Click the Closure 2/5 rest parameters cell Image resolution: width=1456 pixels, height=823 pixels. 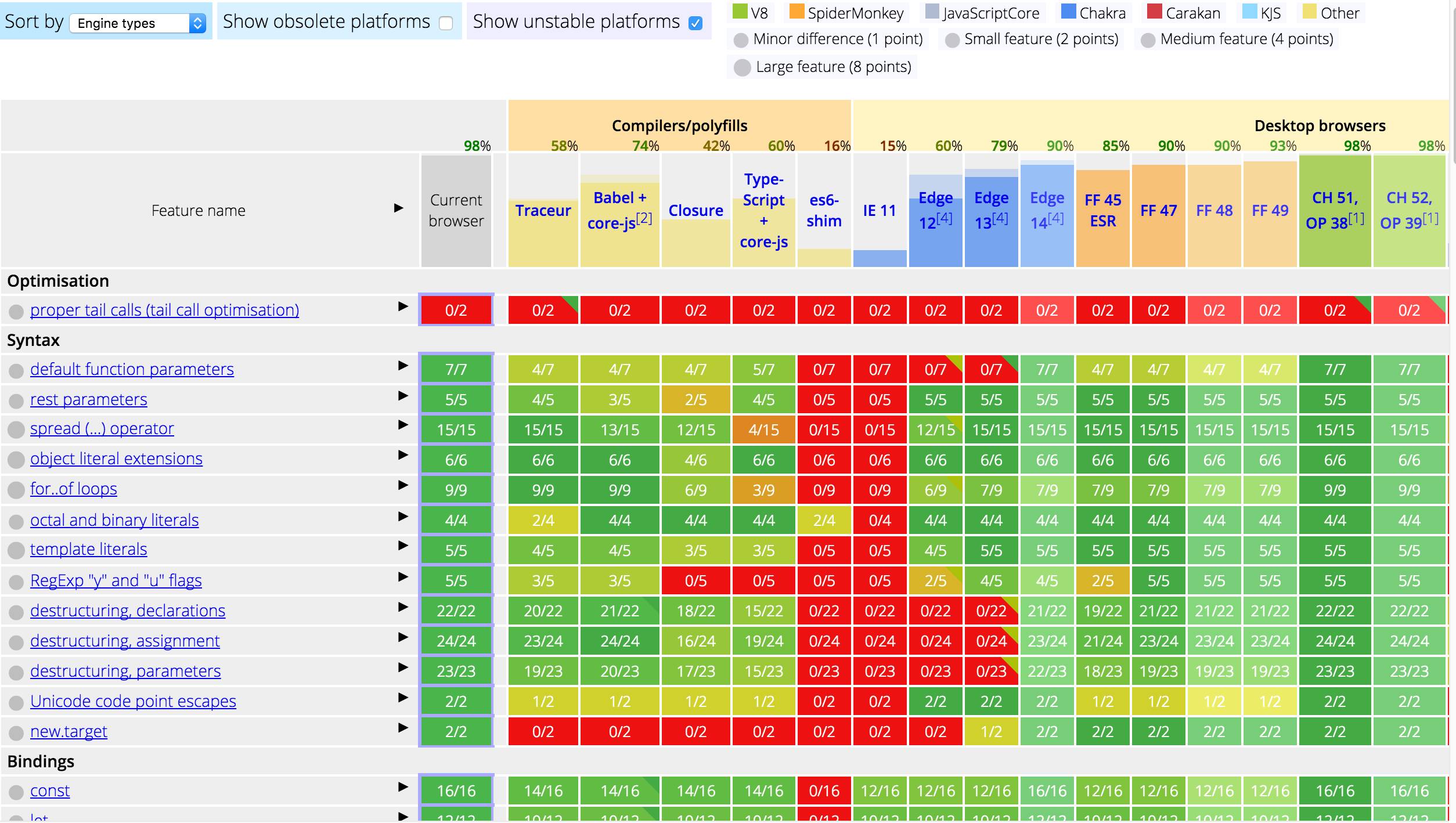click(x=695, y=399)
